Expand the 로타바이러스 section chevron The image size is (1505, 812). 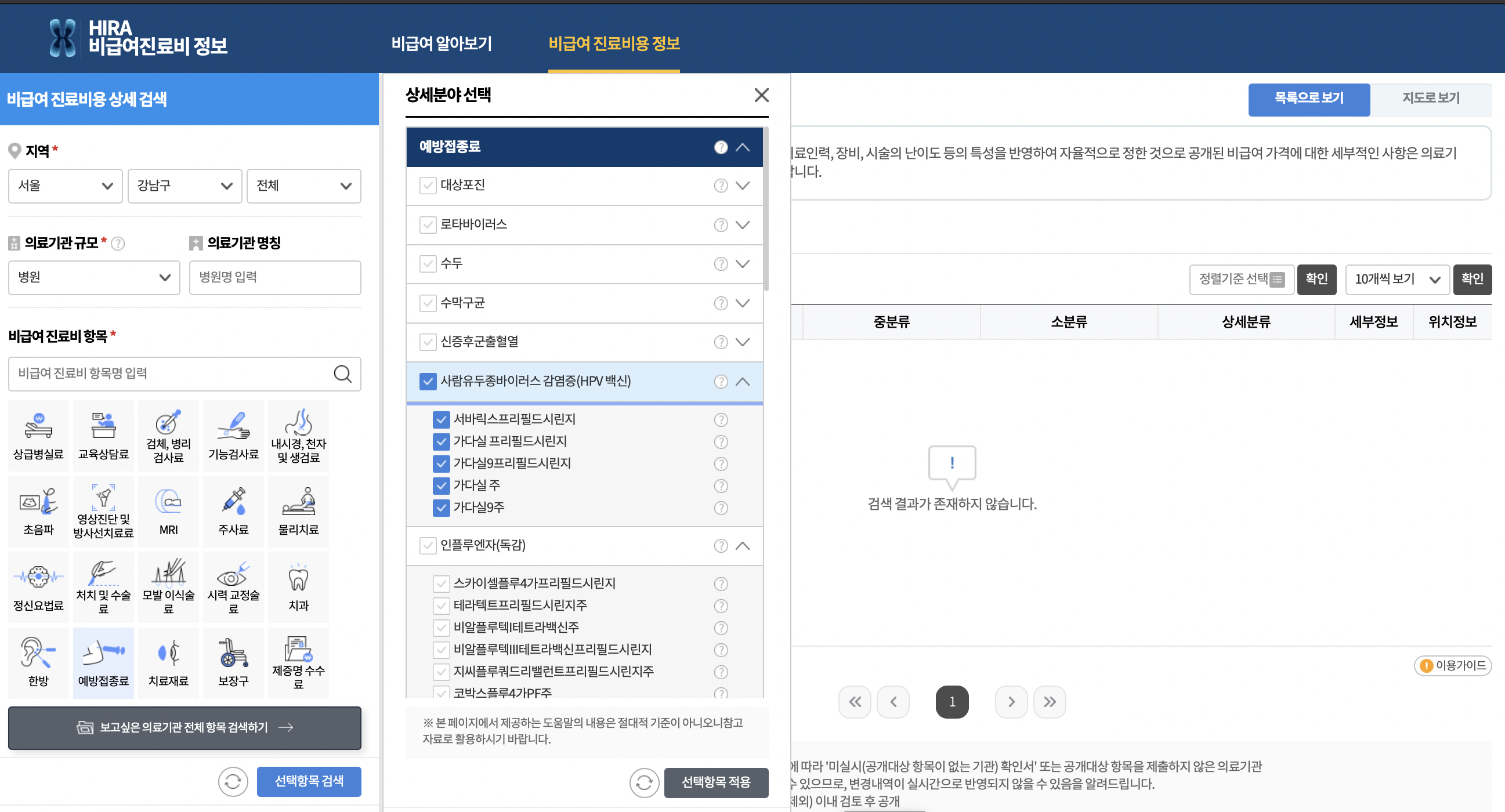(742, 225)
